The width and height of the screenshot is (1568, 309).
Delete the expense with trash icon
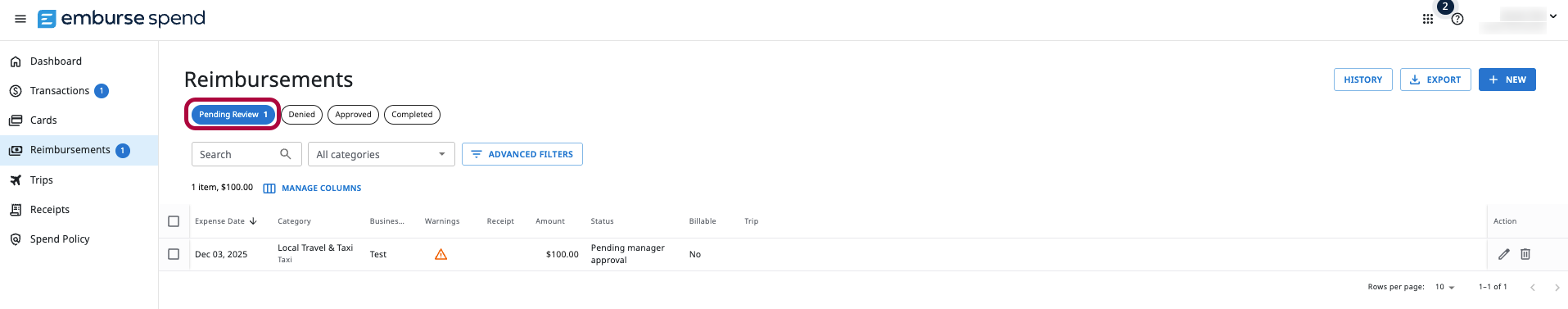tap(1525, 254)
